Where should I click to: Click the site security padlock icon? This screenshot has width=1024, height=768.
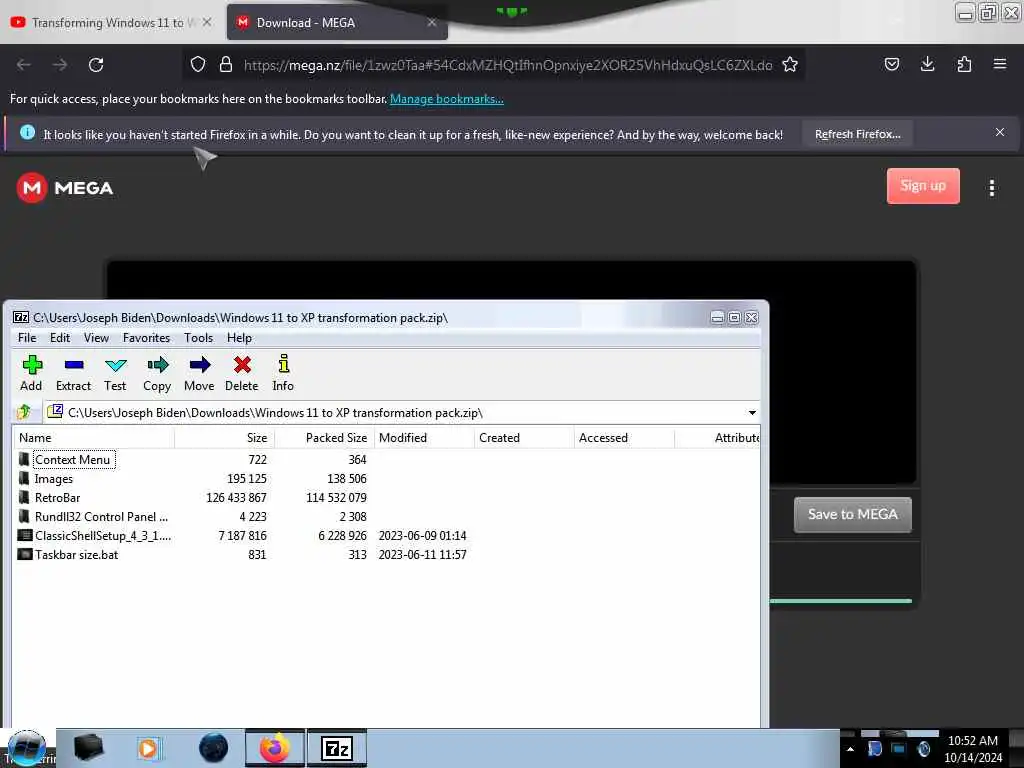[225, 64]
